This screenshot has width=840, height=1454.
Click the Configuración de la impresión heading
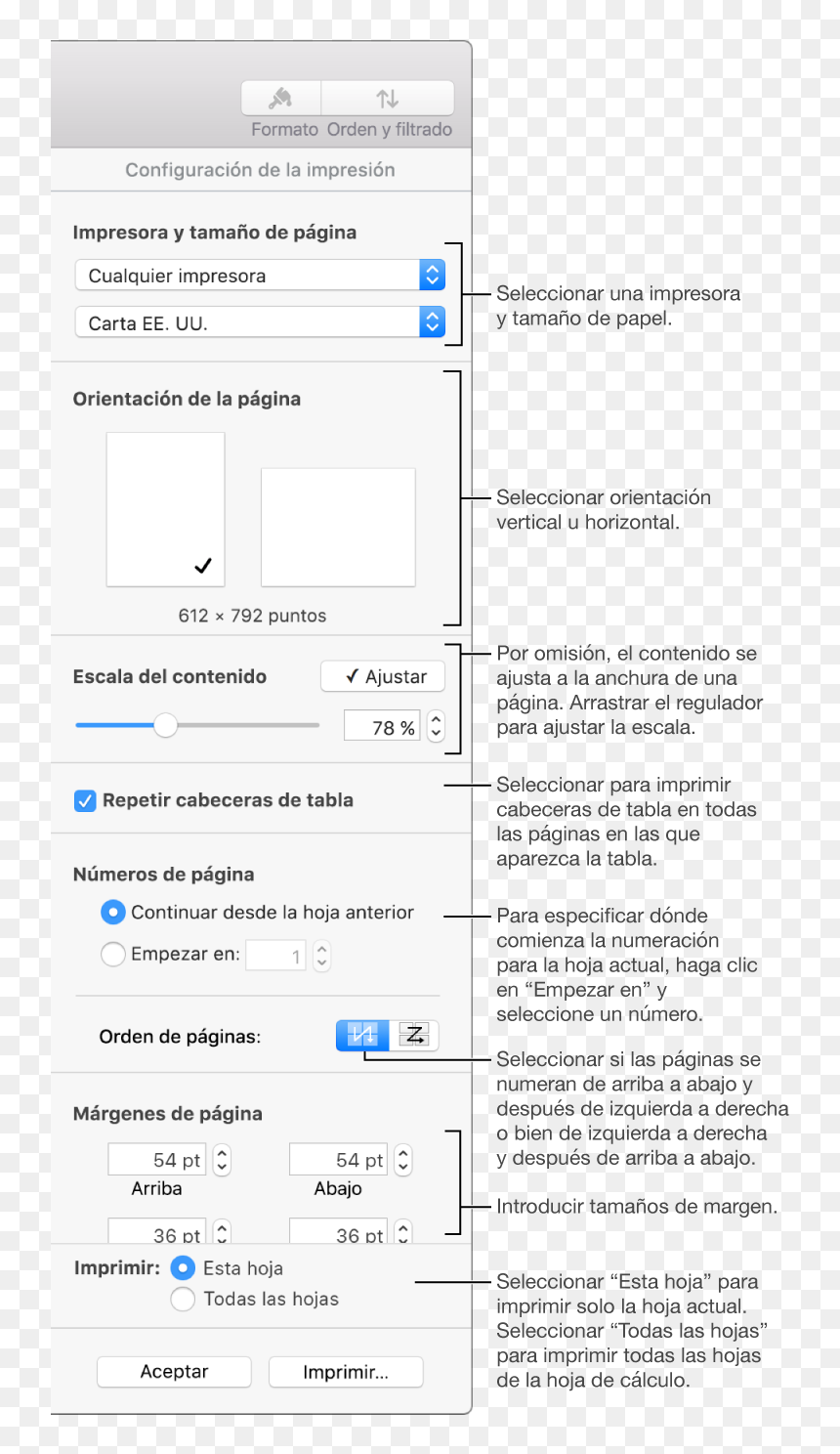[x=260, y=170]
